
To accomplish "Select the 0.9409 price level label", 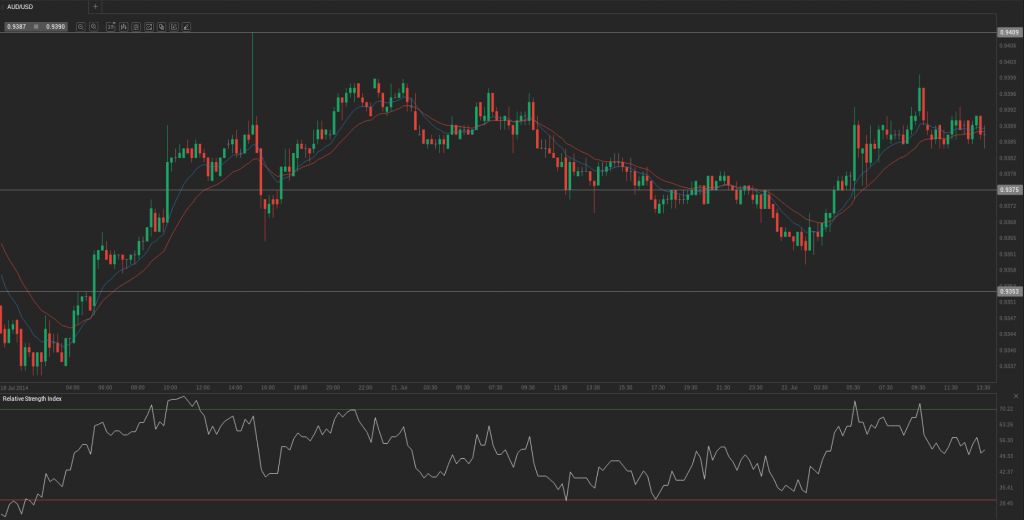I will pyautogui.click(x=1008, y=32).
